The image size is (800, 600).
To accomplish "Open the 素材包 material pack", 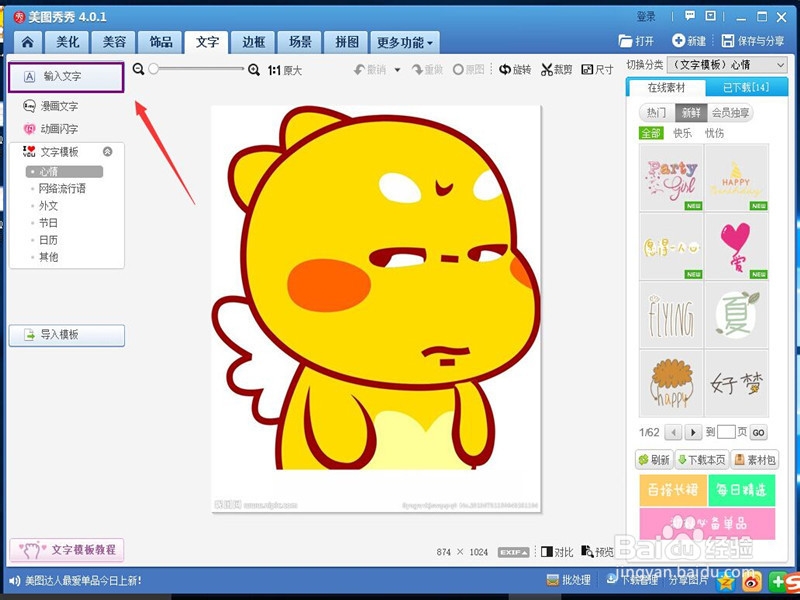I will click(x=755, y=460).
